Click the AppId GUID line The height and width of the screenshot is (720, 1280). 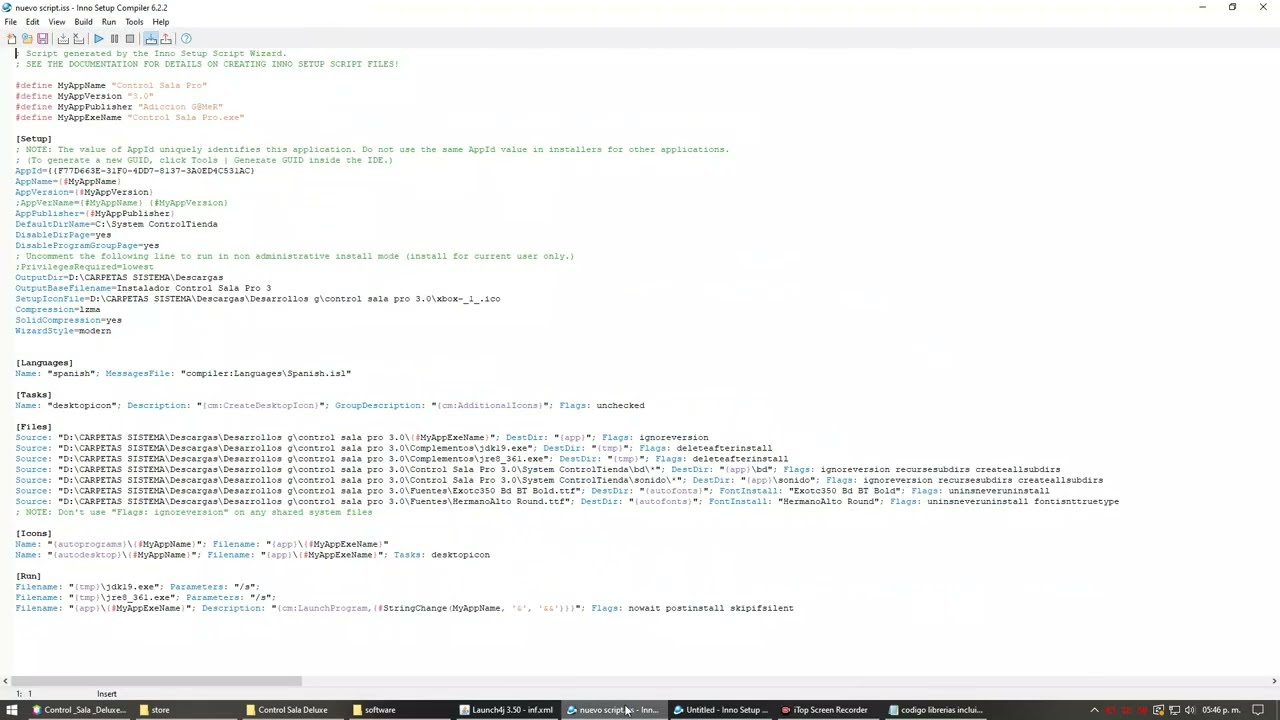[135, 171]
